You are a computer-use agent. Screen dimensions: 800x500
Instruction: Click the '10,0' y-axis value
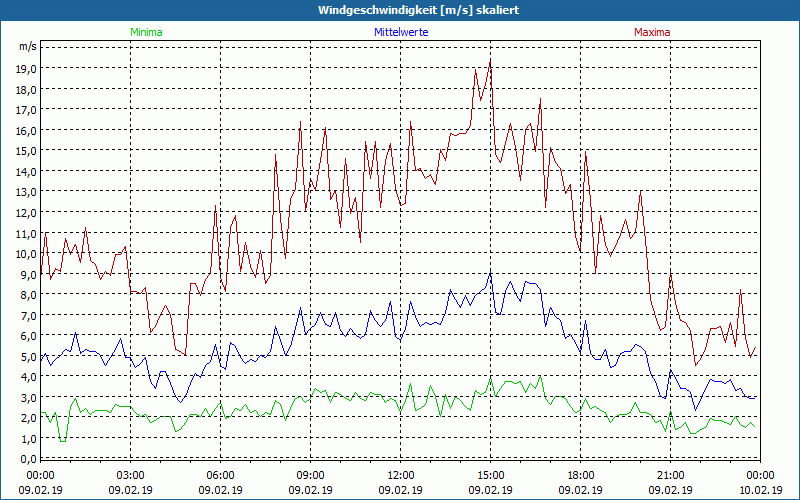28,254
